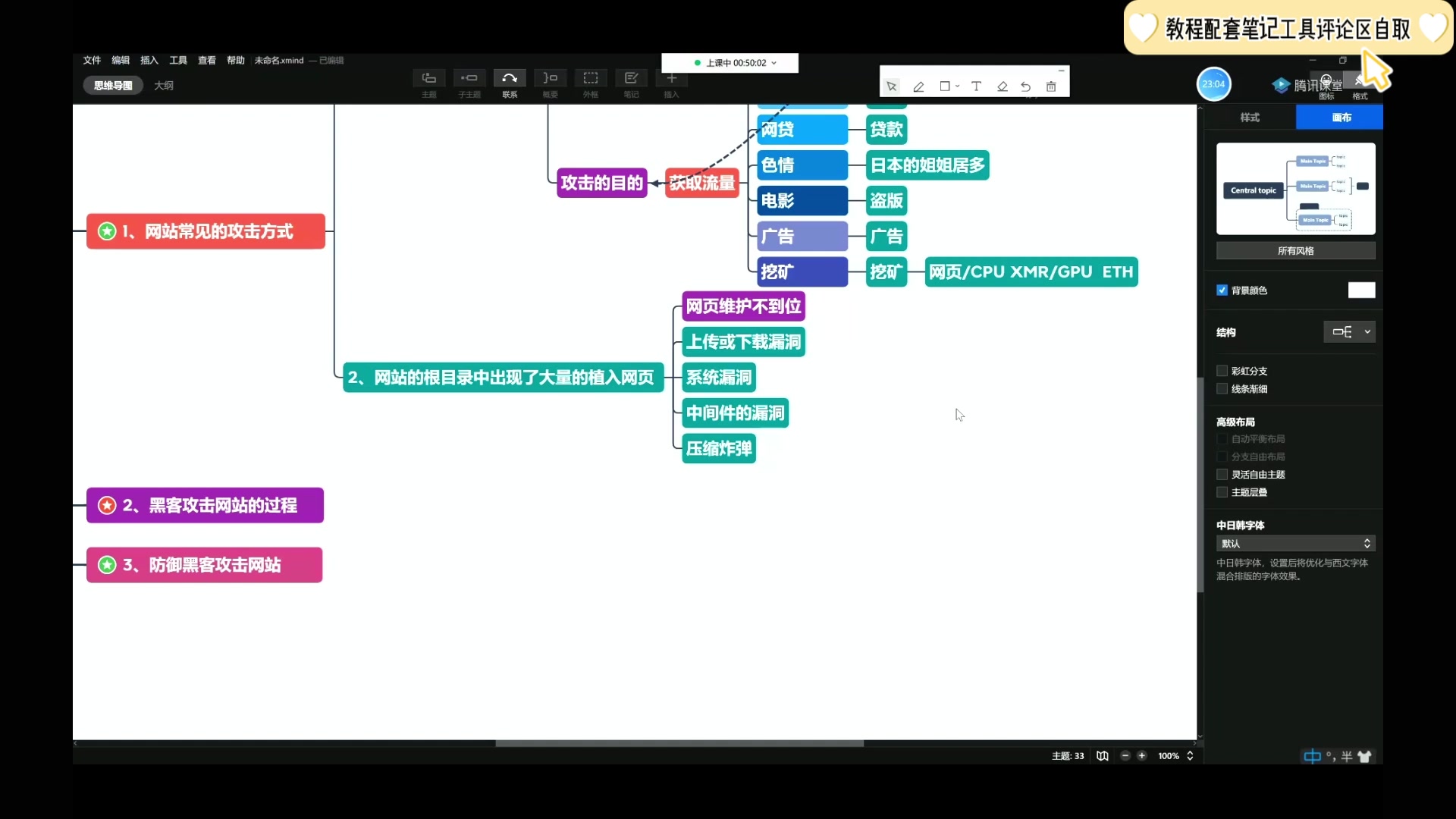
Task: Switch to the 画布 tab
Action: click(x=1341, y=118)
